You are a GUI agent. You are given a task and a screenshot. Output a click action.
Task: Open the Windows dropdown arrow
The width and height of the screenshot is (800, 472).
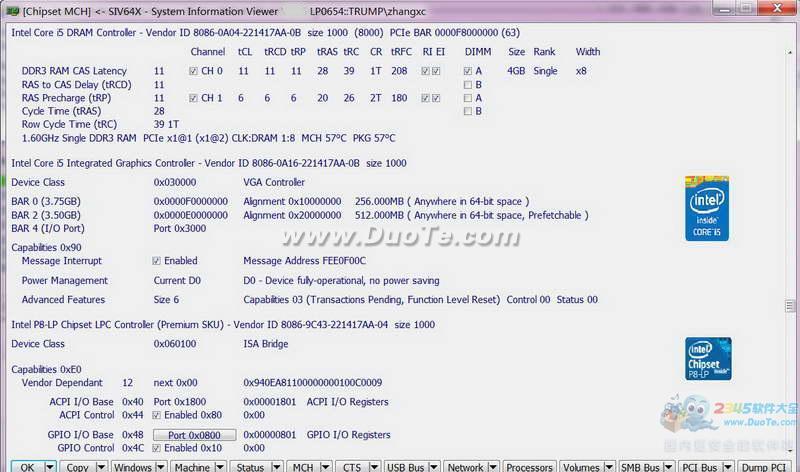[160, 467]
